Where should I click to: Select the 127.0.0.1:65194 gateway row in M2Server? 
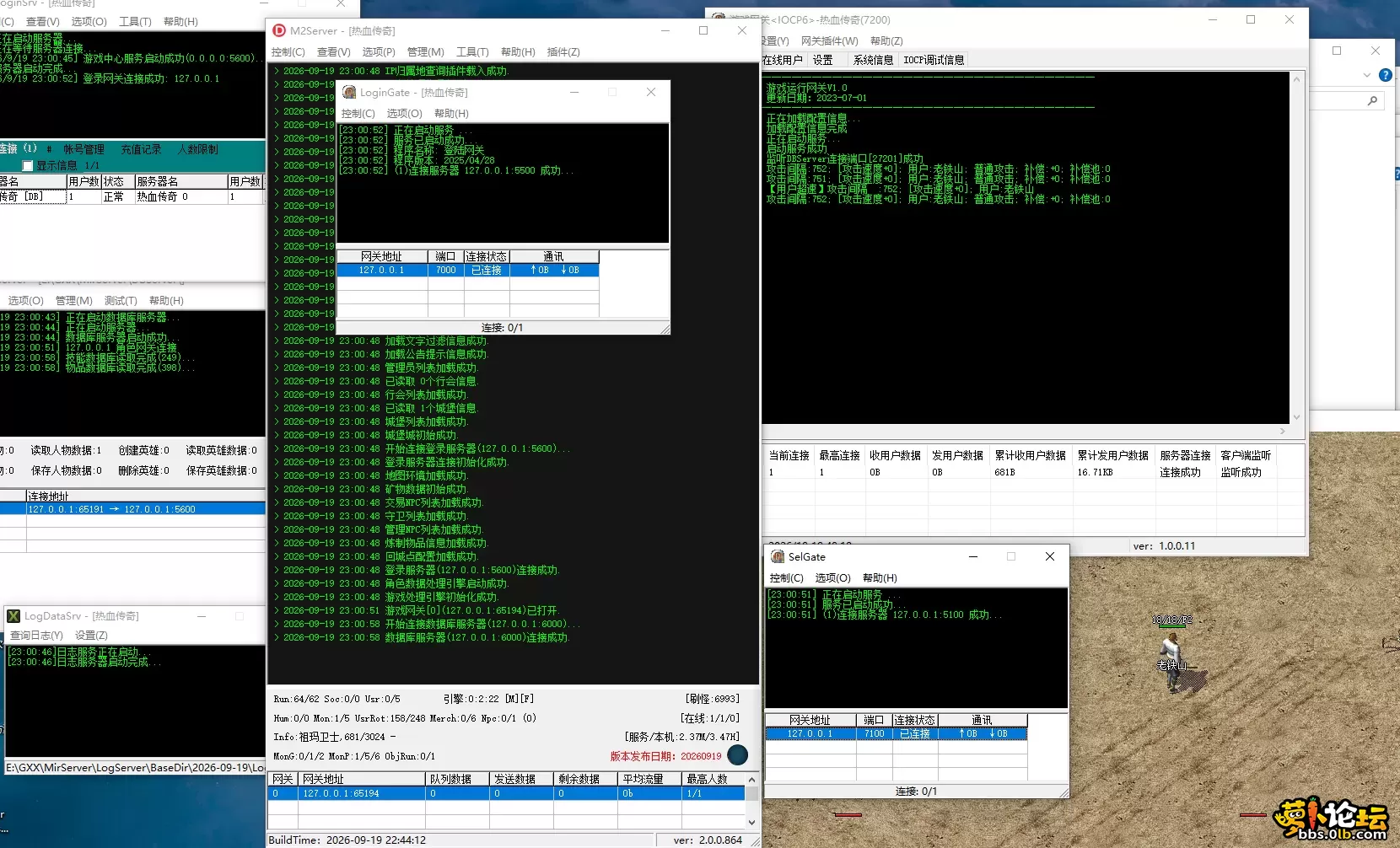click(506, 793)
